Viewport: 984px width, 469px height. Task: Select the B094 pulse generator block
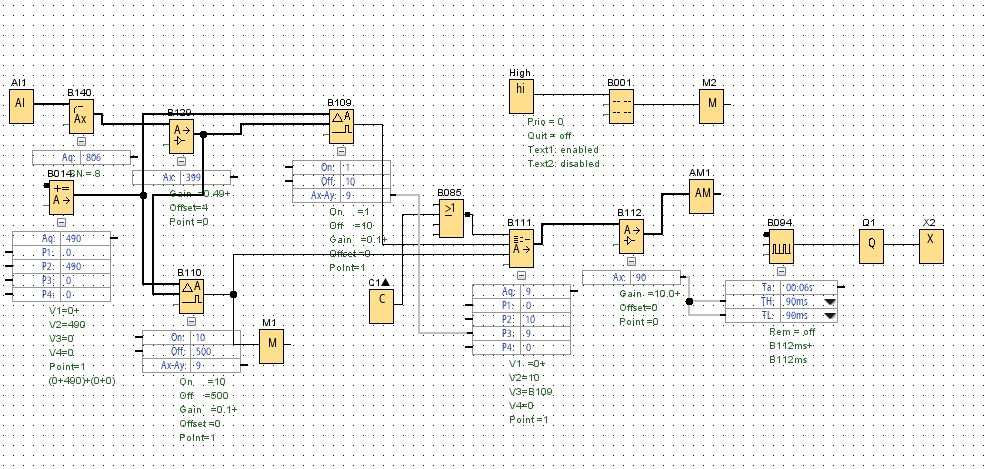[780, 243]
